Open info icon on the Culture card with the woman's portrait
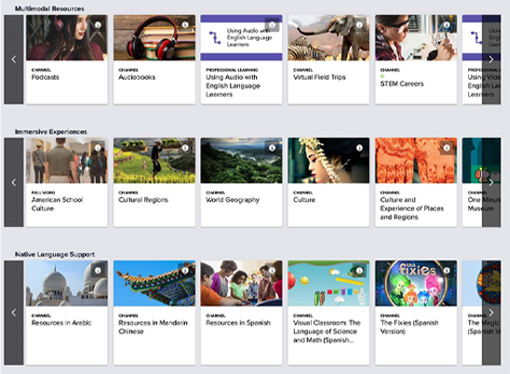This screenshot has height=374, width=510. point(359,148)
